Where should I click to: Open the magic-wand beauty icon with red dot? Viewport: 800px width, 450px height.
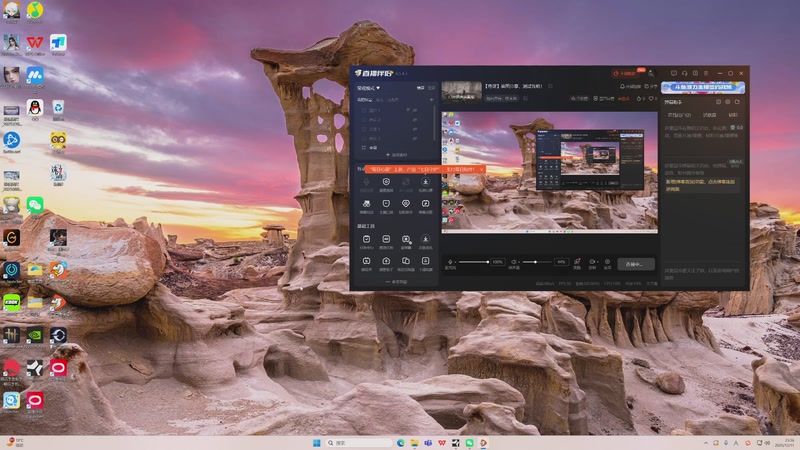pyautogui.click(x=577, y=262)
